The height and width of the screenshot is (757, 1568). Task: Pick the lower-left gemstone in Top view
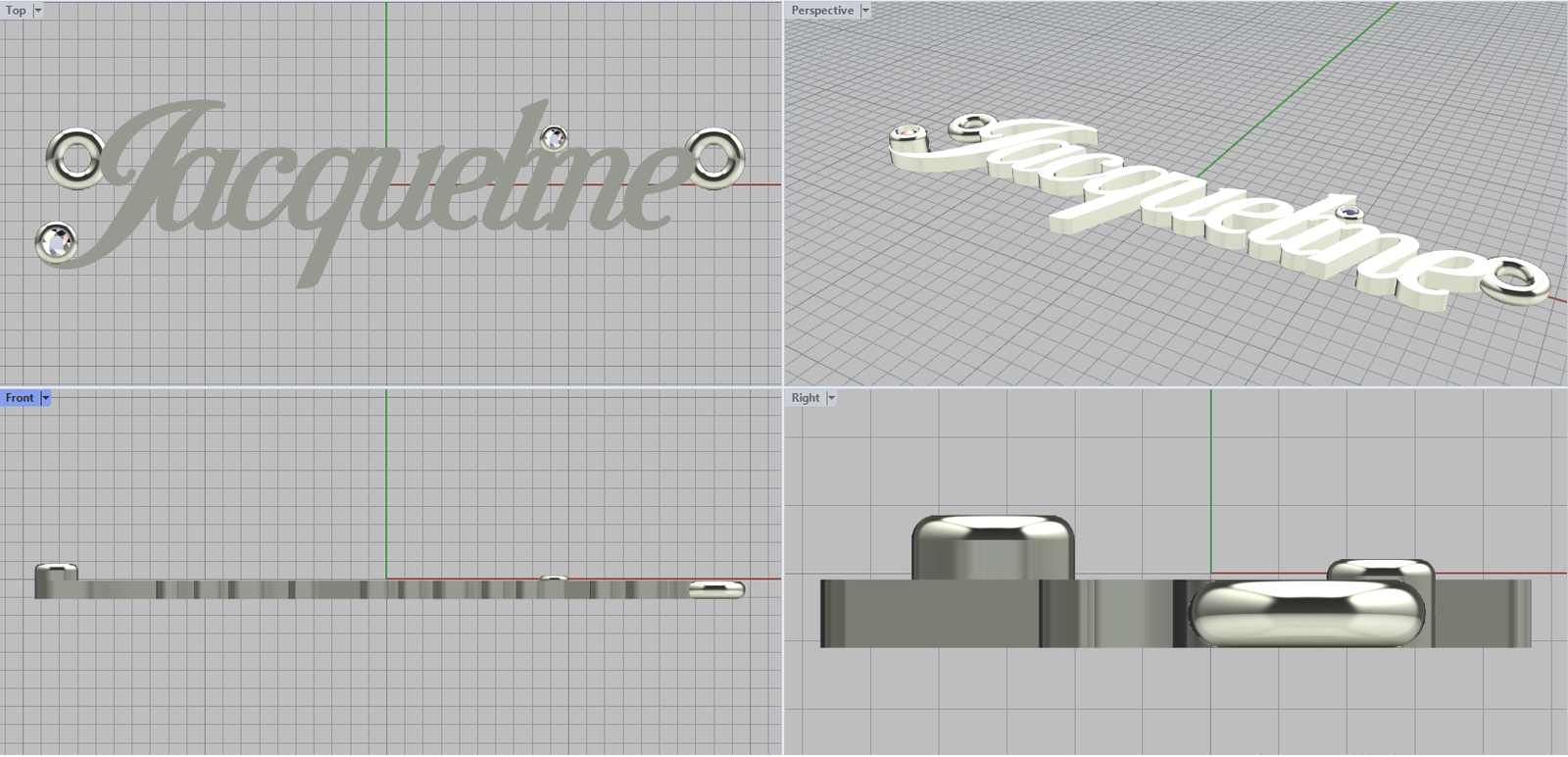[x=56, y=241]
